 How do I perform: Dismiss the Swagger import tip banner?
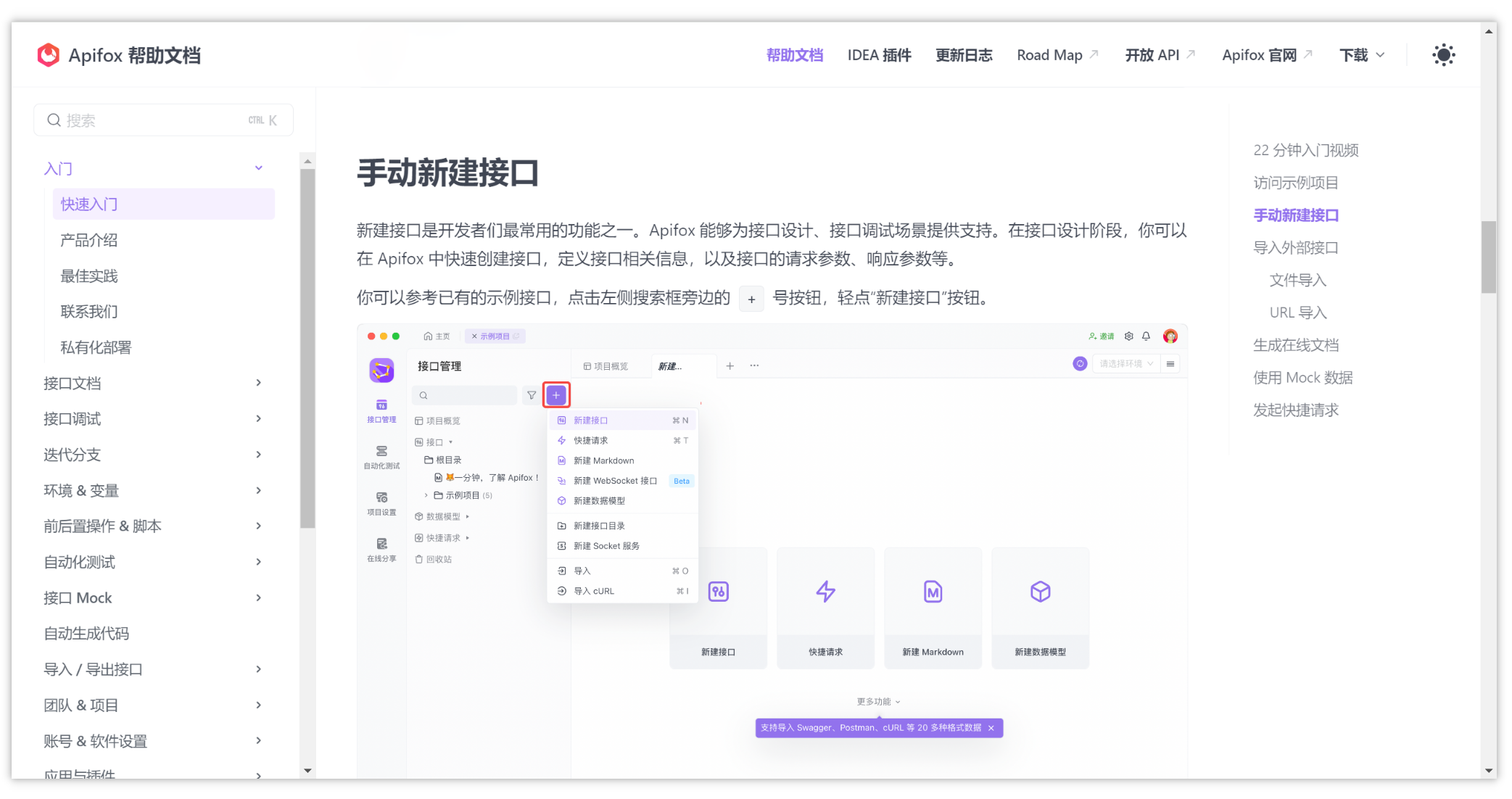[x=991, y=727]
